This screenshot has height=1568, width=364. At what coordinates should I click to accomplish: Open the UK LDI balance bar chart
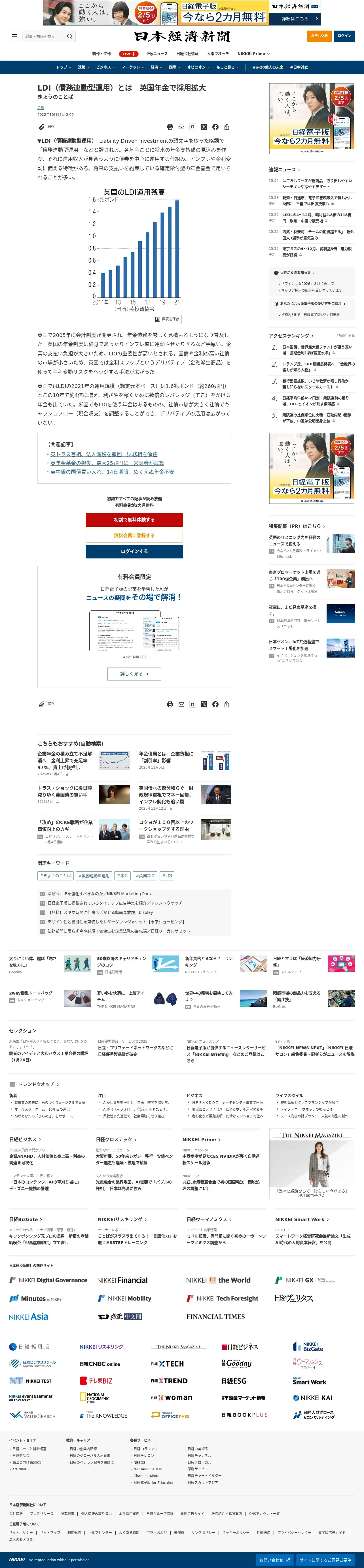point(134,250)
